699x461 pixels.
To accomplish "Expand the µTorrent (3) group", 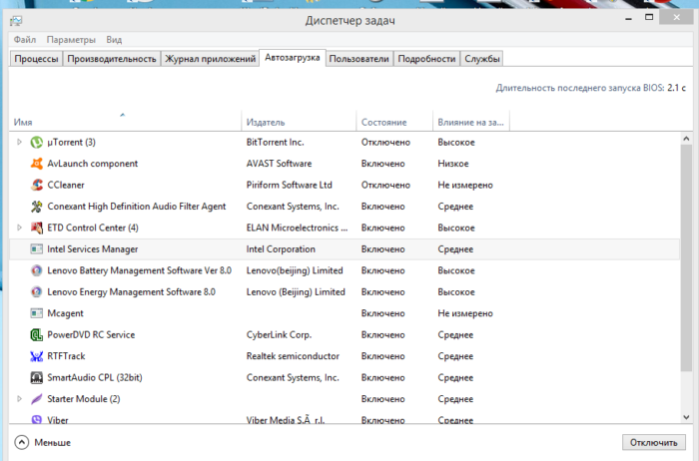I will click(x=19, y=142).
